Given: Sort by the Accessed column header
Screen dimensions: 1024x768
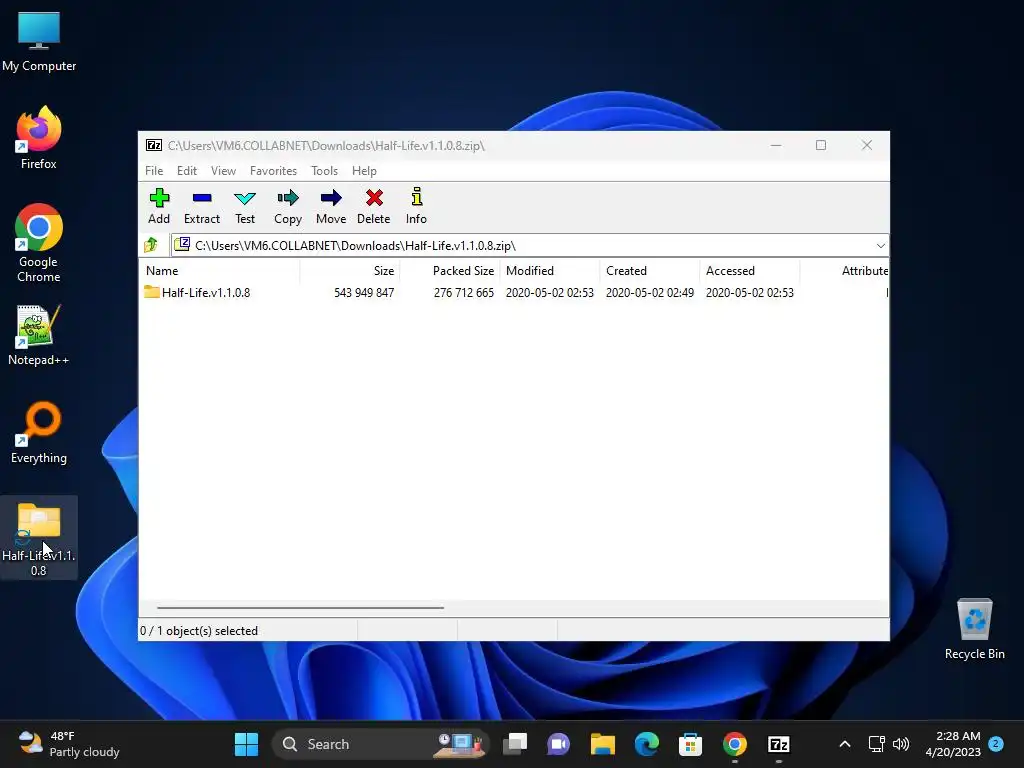Looking at the screenshot, I should tap(750, 270).
